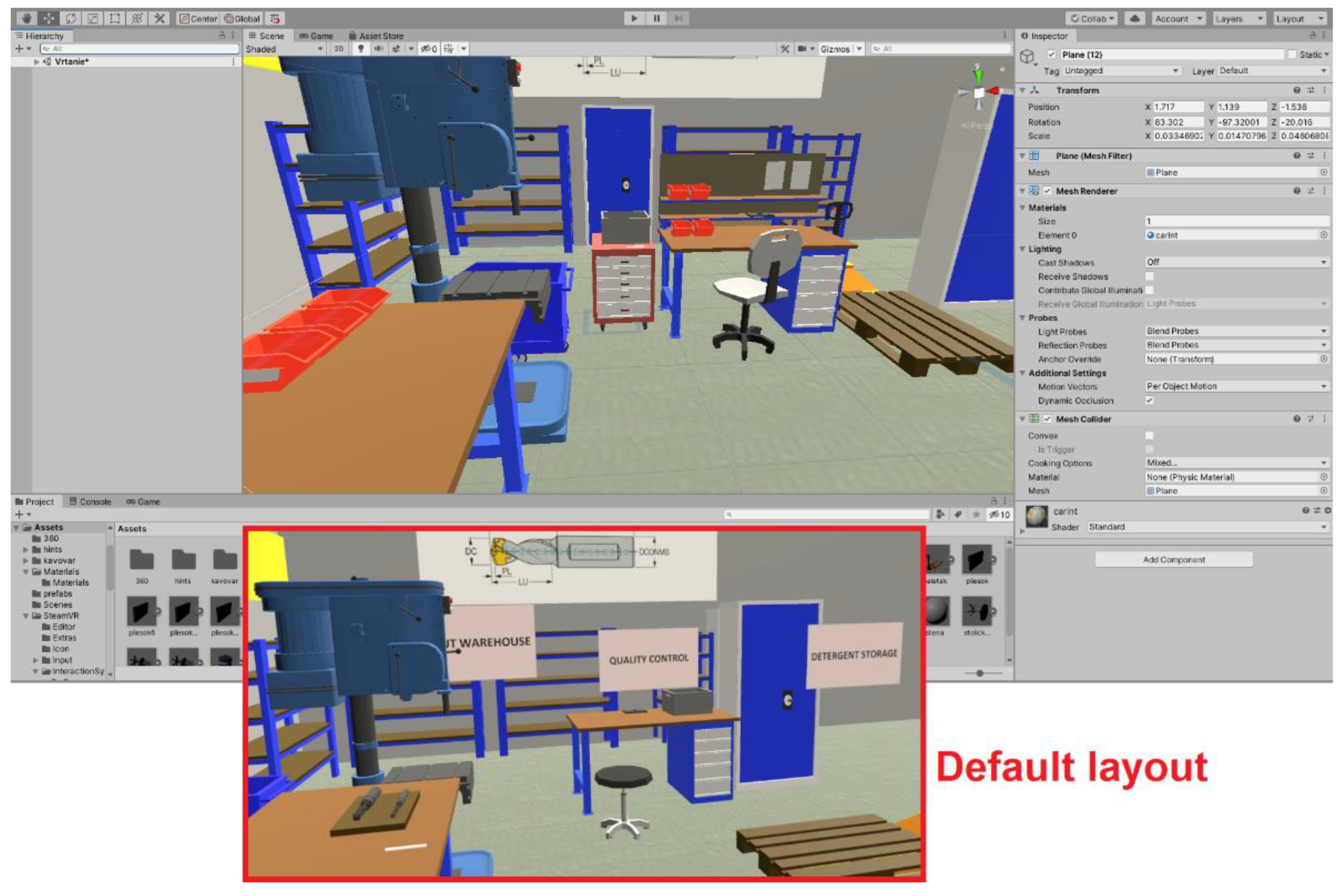Viewport: 1344px width, 896px height.
Task: Adjust the asset thumbnail size slider
Action: click(x=979, y=673)
